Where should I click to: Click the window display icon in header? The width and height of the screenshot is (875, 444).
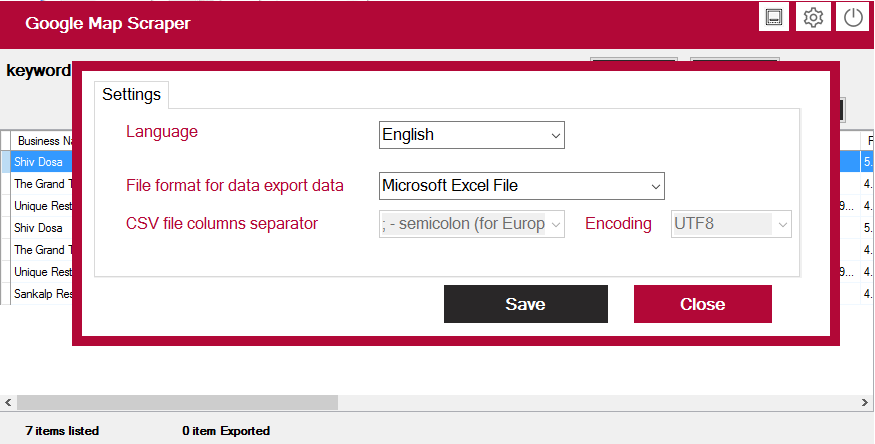[773, 17]
